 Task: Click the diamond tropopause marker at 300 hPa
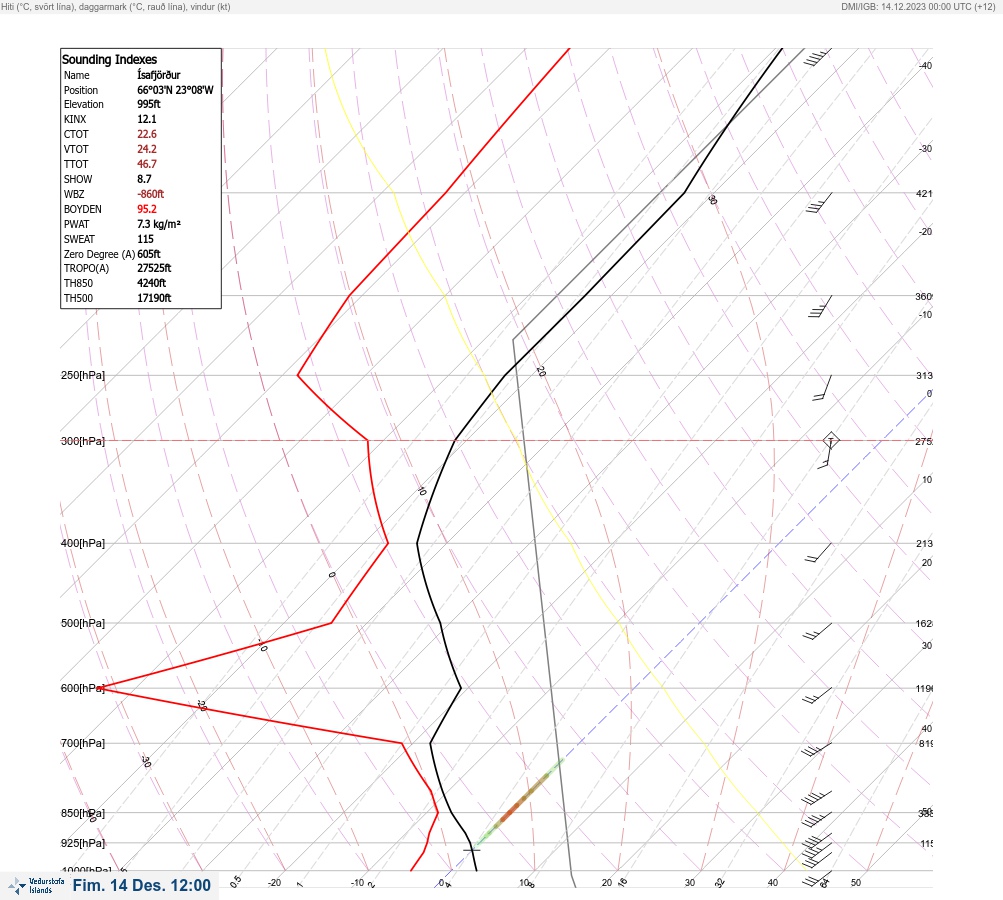coord(831,440)
